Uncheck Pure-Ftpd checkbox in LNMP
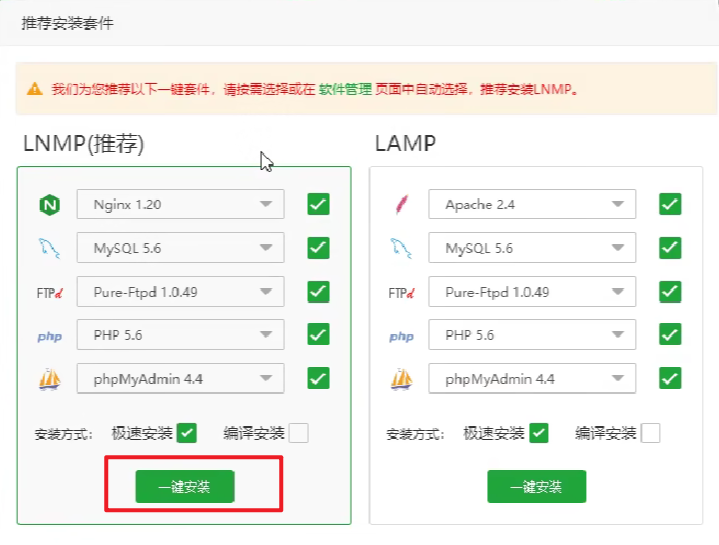Image resolution: width=719 pixels, height=545 pixels. click(x=318, y=292)
